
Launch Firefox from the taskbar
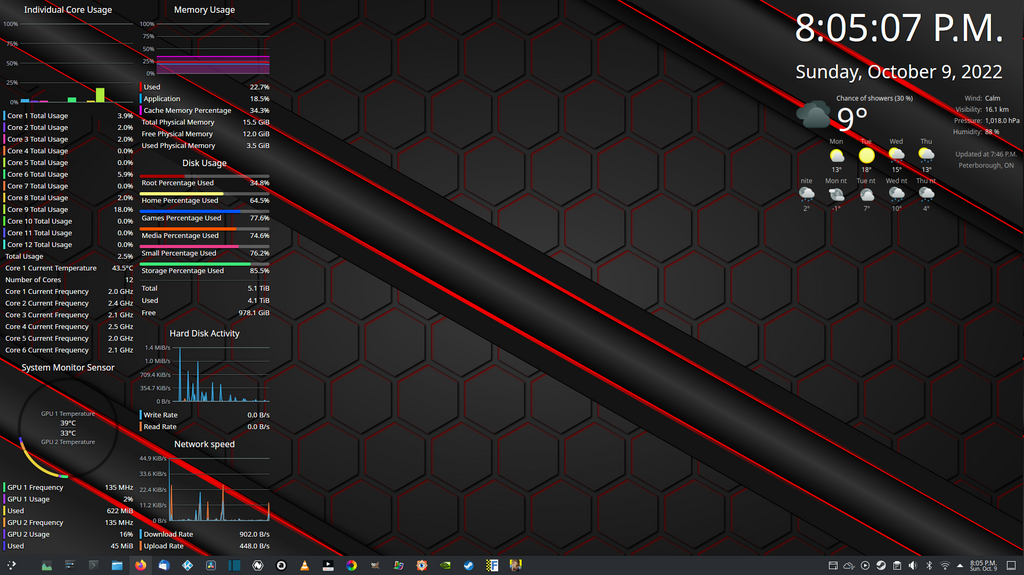140,565
